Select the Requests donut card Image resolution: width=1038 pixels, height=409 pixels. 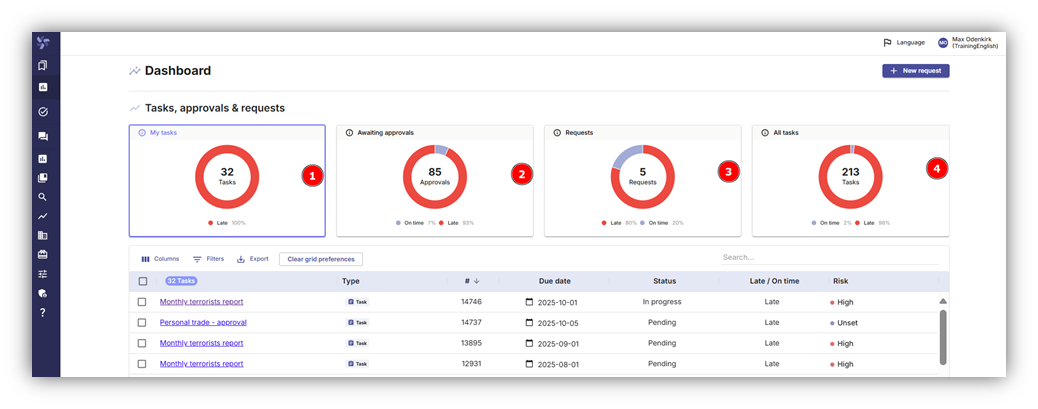point(643,181)
